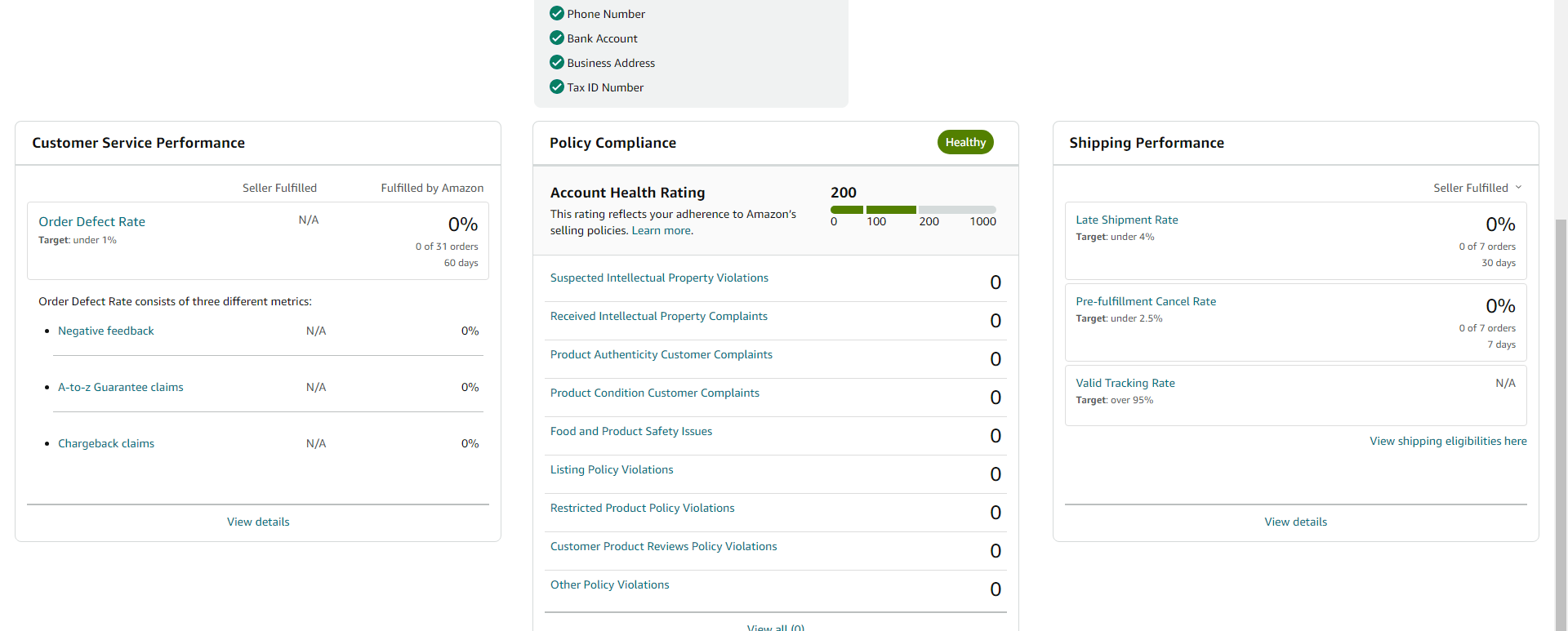The width and height of the screenshot is (1568, 631).
Task: Click the Customer Service Performance heading
Action: coord(139,143)
